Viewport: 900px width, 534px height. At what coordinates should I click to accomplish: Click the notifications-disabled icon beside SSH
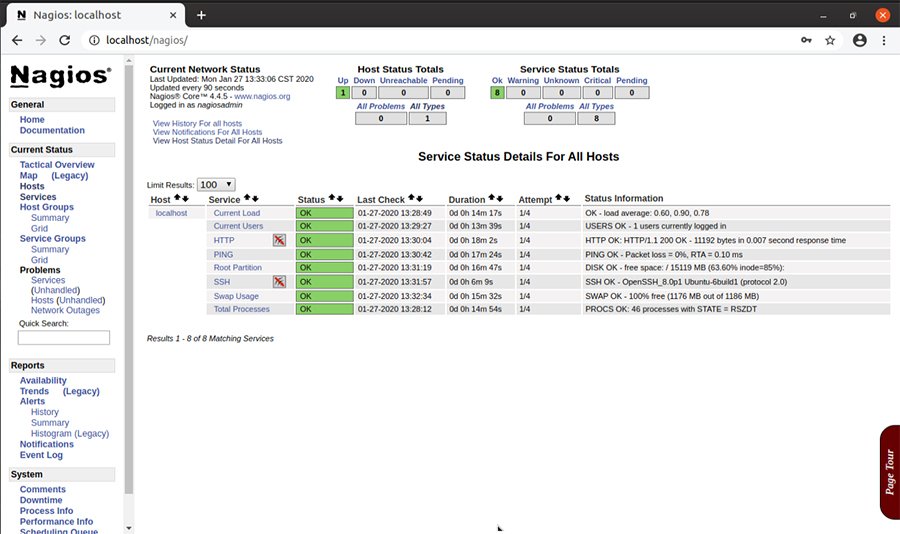coord(279,282)
